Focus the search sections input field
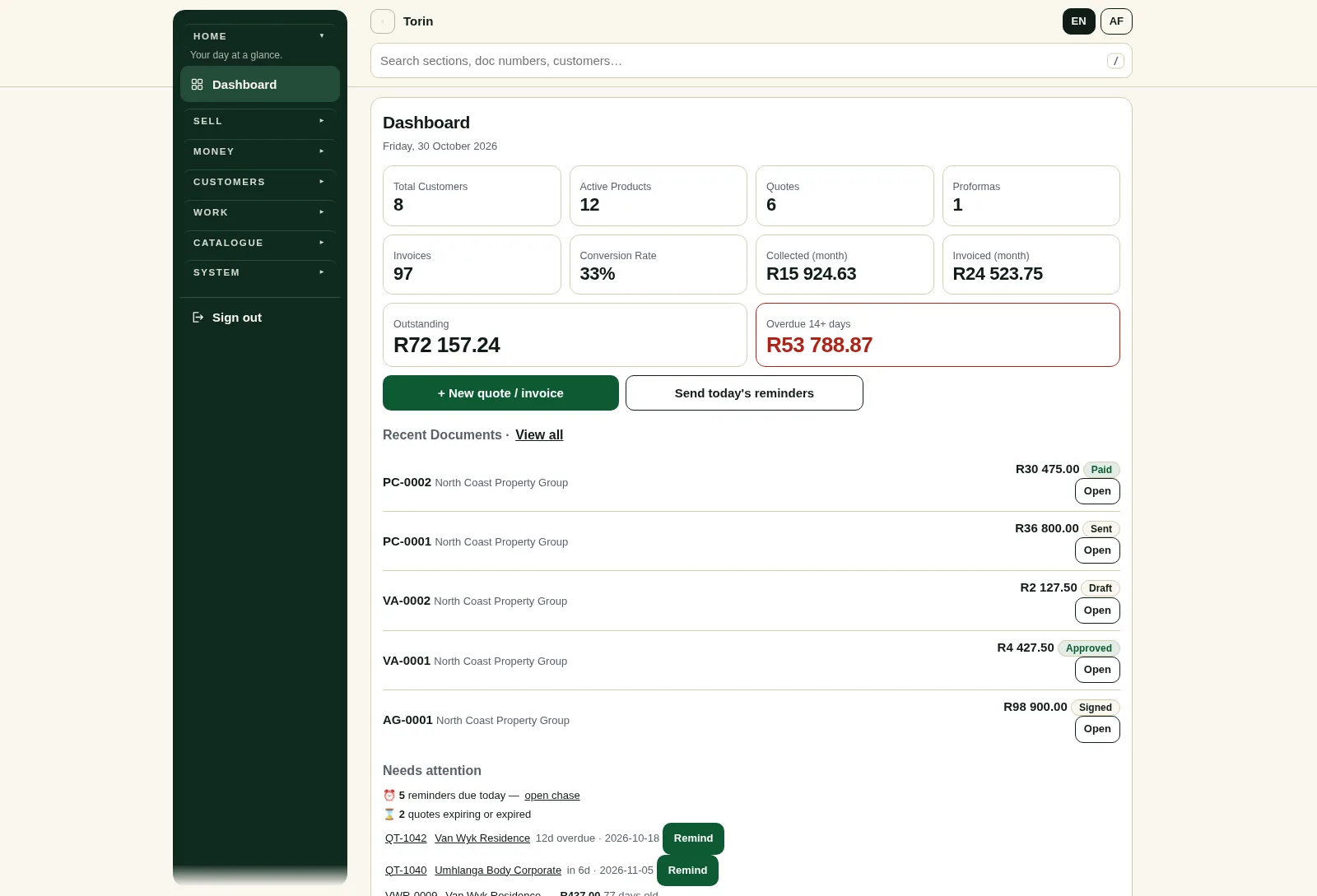Image resolution: width=1317 pixels, height=896 pixels. coord(752,61)
